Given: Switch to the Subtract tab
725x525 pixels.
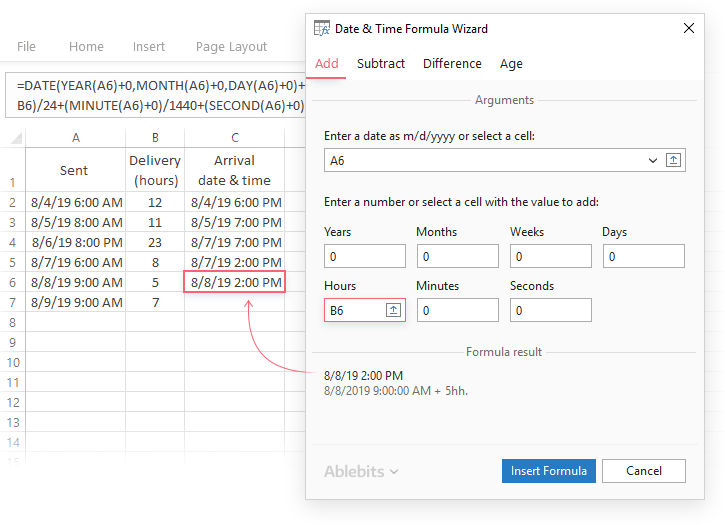Looking at the screenshot, I should tap(381, 63).
